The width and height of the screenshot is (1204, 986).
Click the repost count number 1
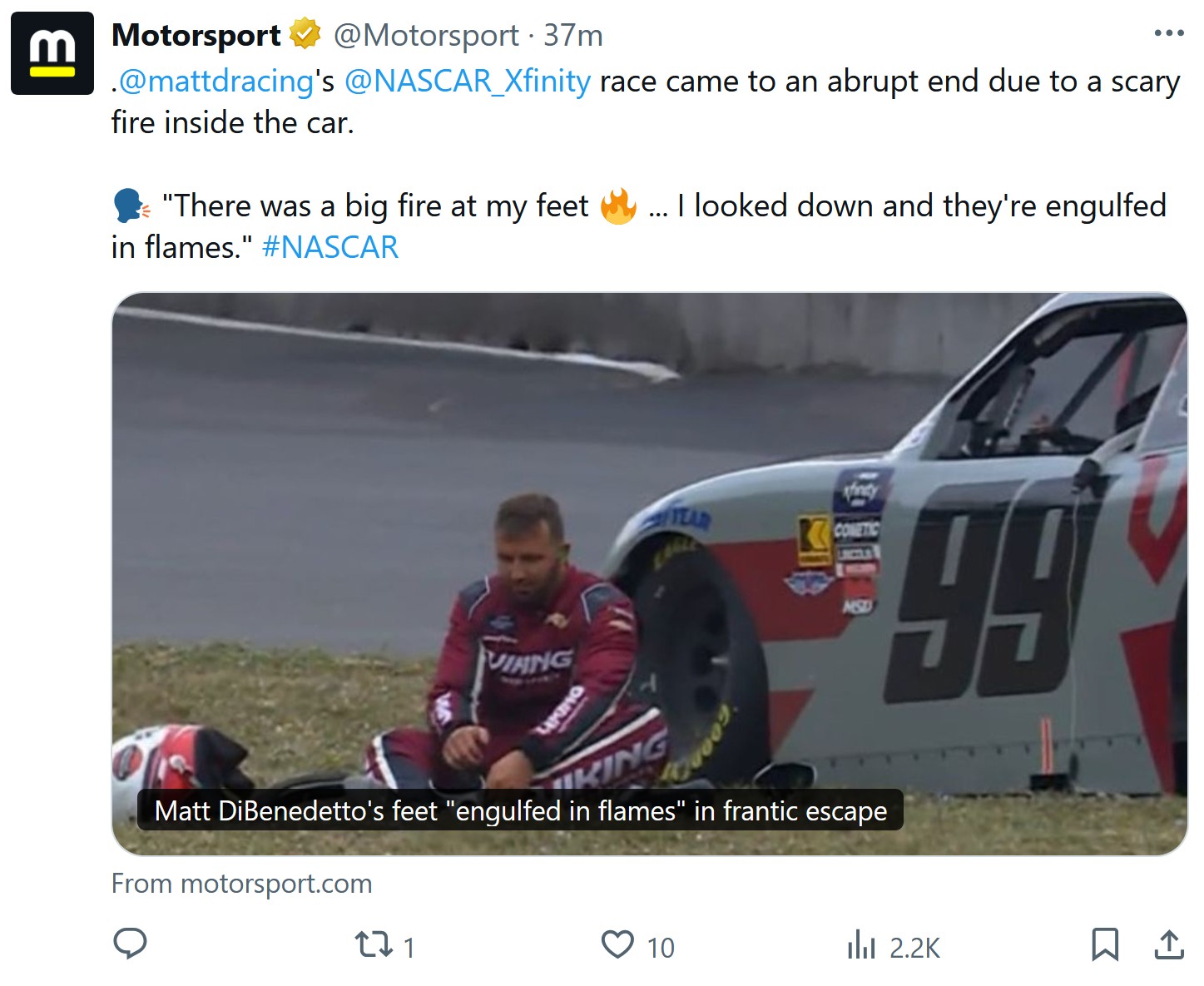[409, 948]
